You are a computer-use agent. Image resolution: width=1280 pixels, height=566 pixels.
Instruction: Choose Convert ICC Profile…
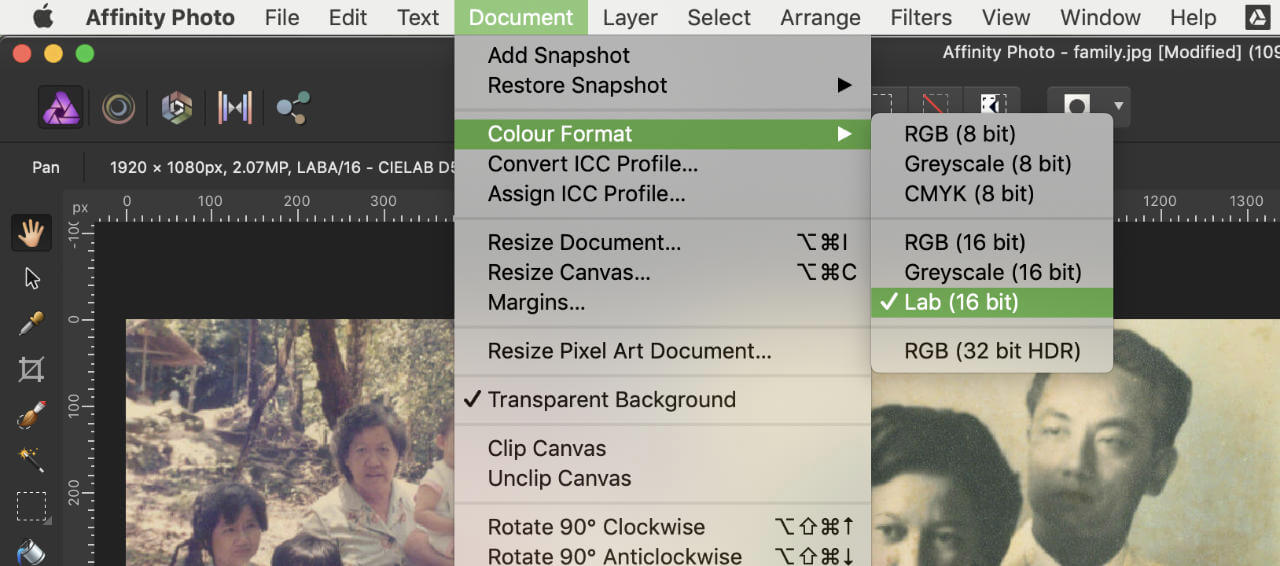662,164
